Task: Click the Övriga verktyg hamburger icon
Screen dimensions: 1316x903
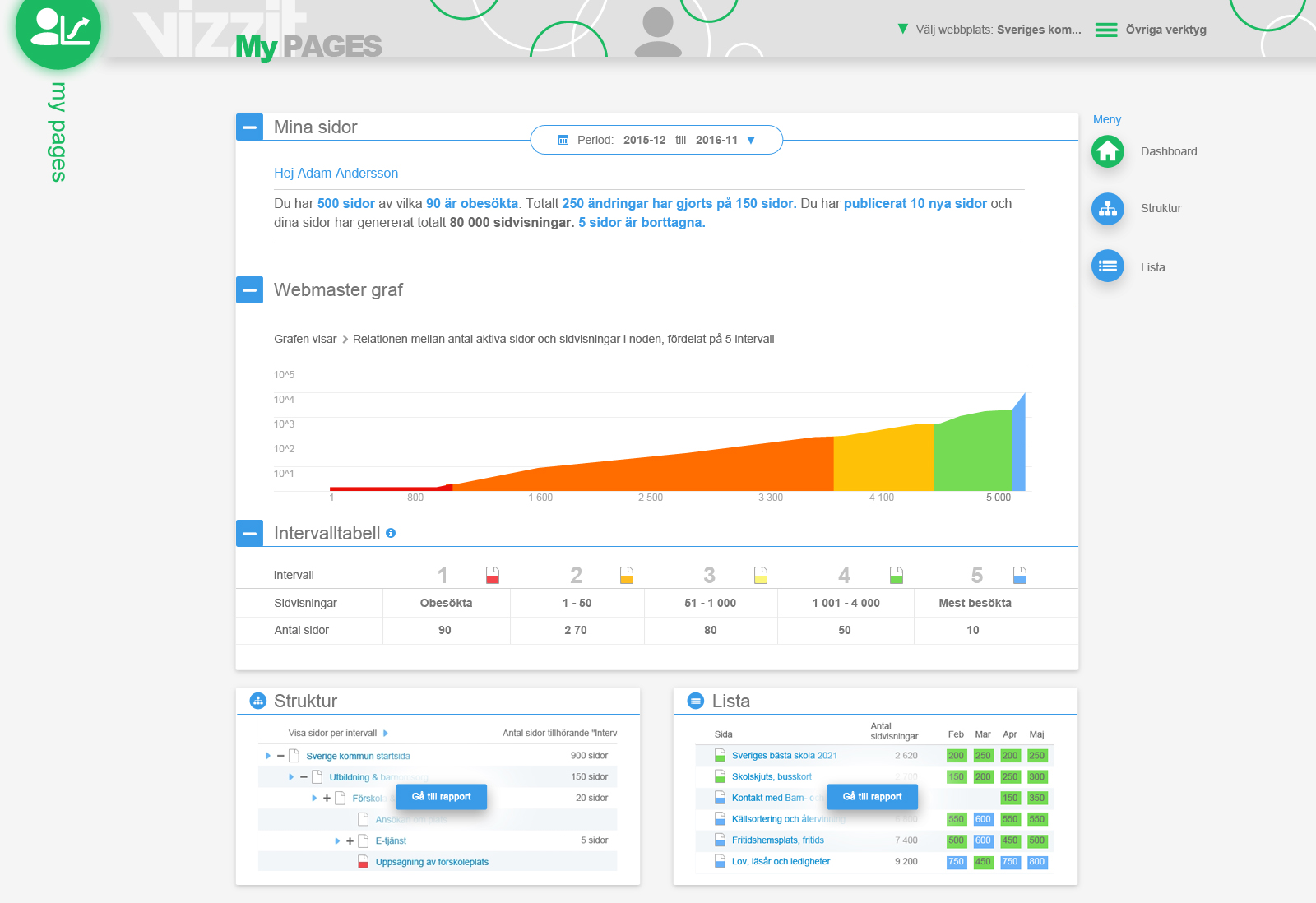Action: coord(1106,30)
